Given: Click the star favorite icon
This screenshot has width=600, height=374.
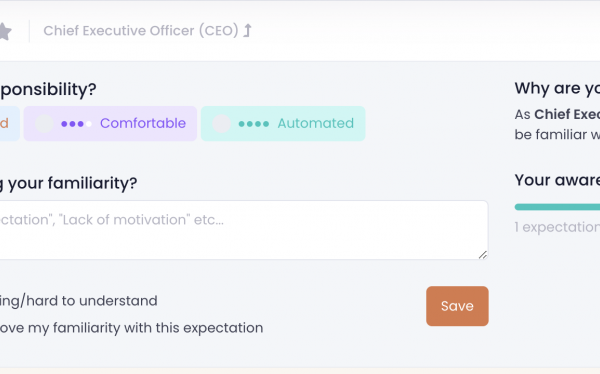Looking at the screenshot, I should point(5,31).
